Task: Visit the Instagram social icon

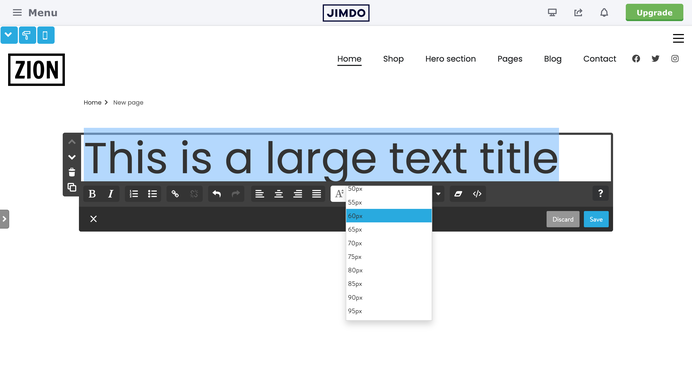Action: click(x=675, y=59)
